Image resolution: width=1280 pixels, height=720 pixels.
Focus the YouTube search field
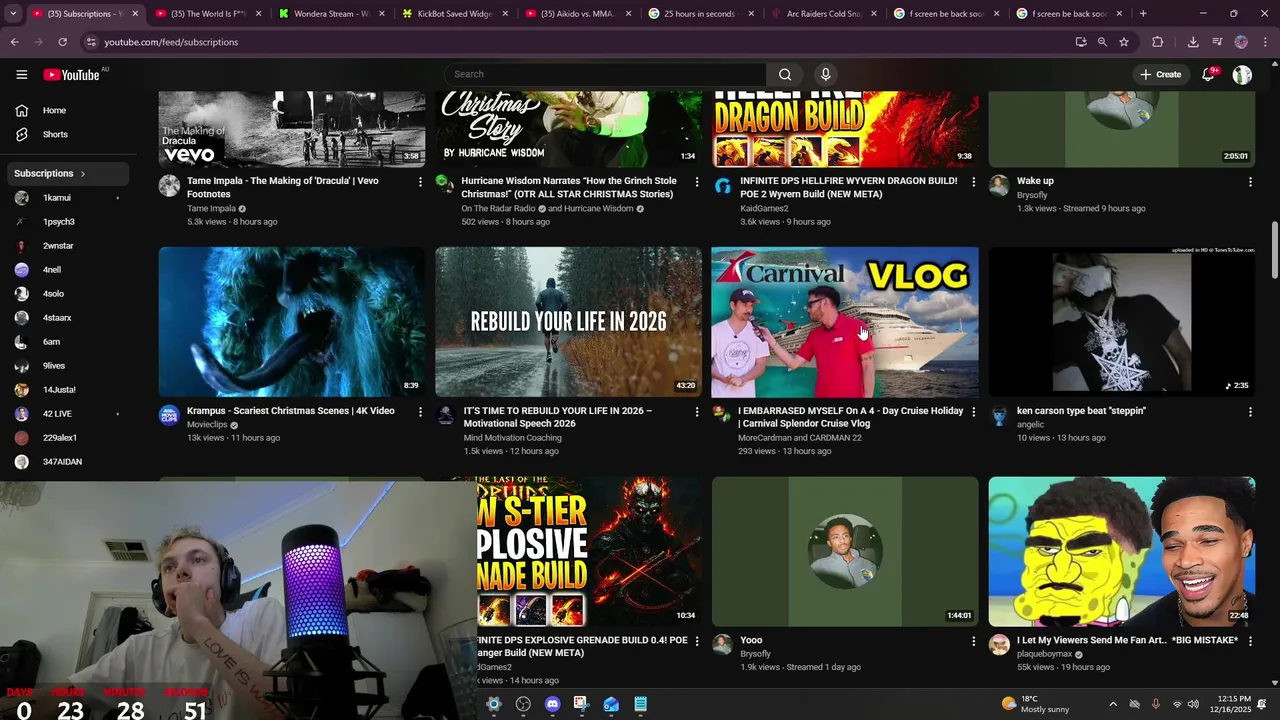[606, 74]
